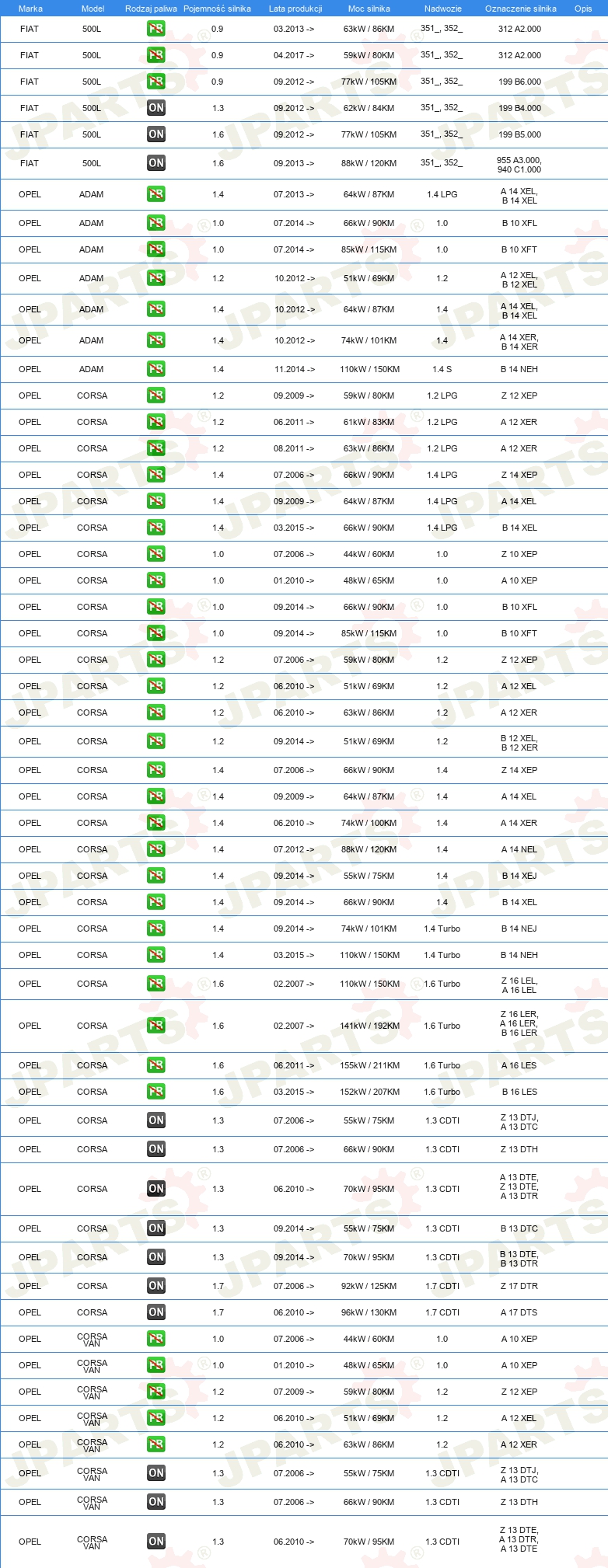Click petrol icon in CORSA VAN A 12 XER row
The height and width of the screenshot is (1568, 608).
point(156,1444)
